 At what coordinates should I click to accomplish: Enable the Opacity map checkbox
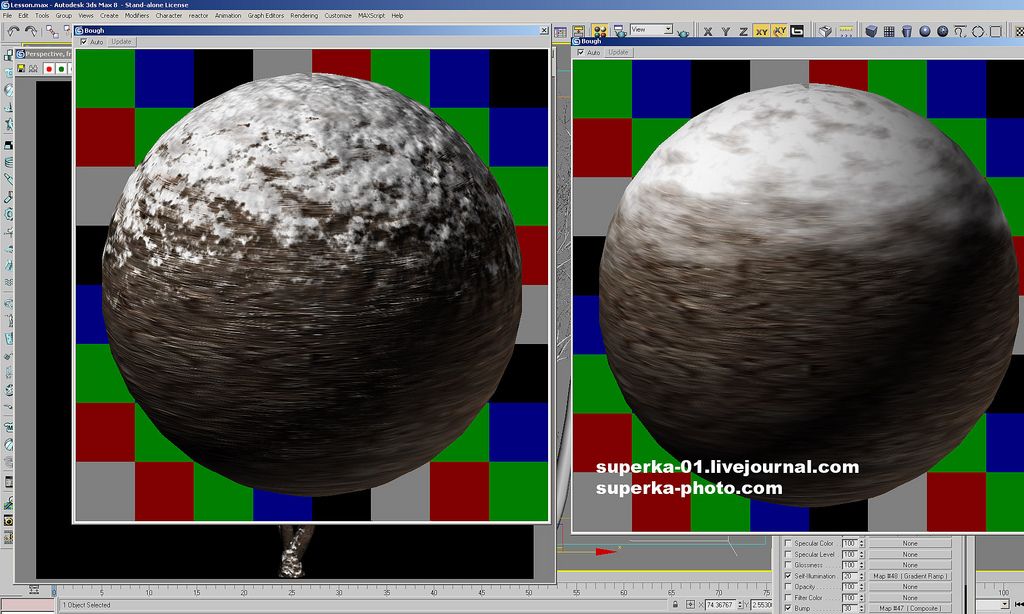pos(788,587)
